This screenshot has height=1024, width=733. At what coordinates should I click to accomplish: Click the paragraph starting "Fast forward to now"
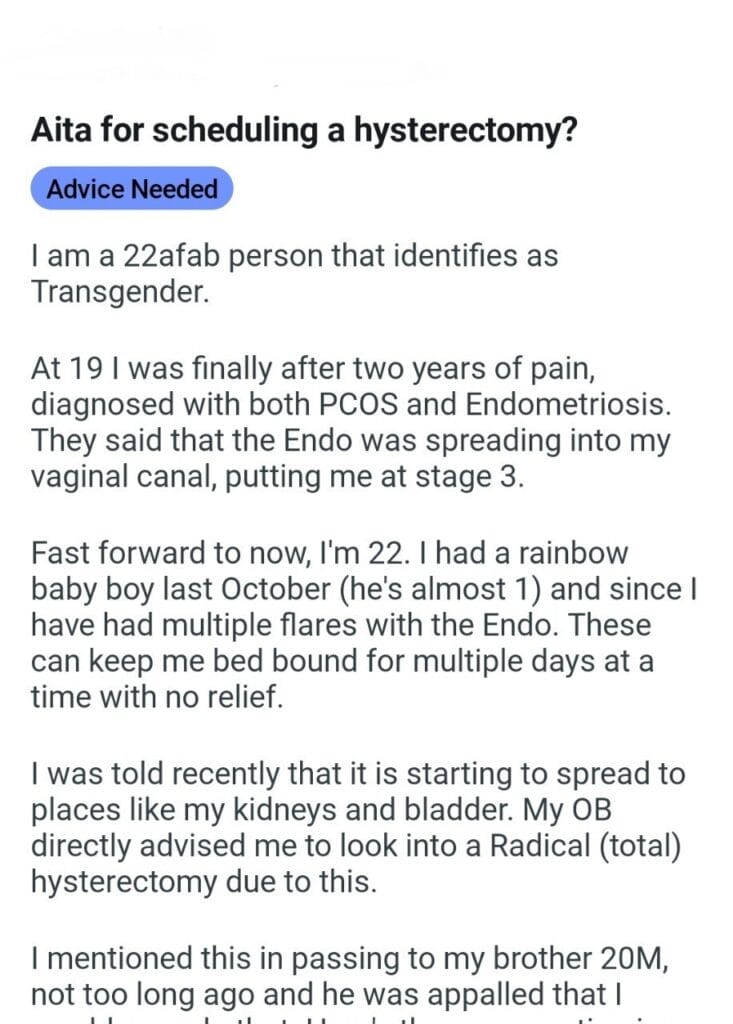pos(360,625)
